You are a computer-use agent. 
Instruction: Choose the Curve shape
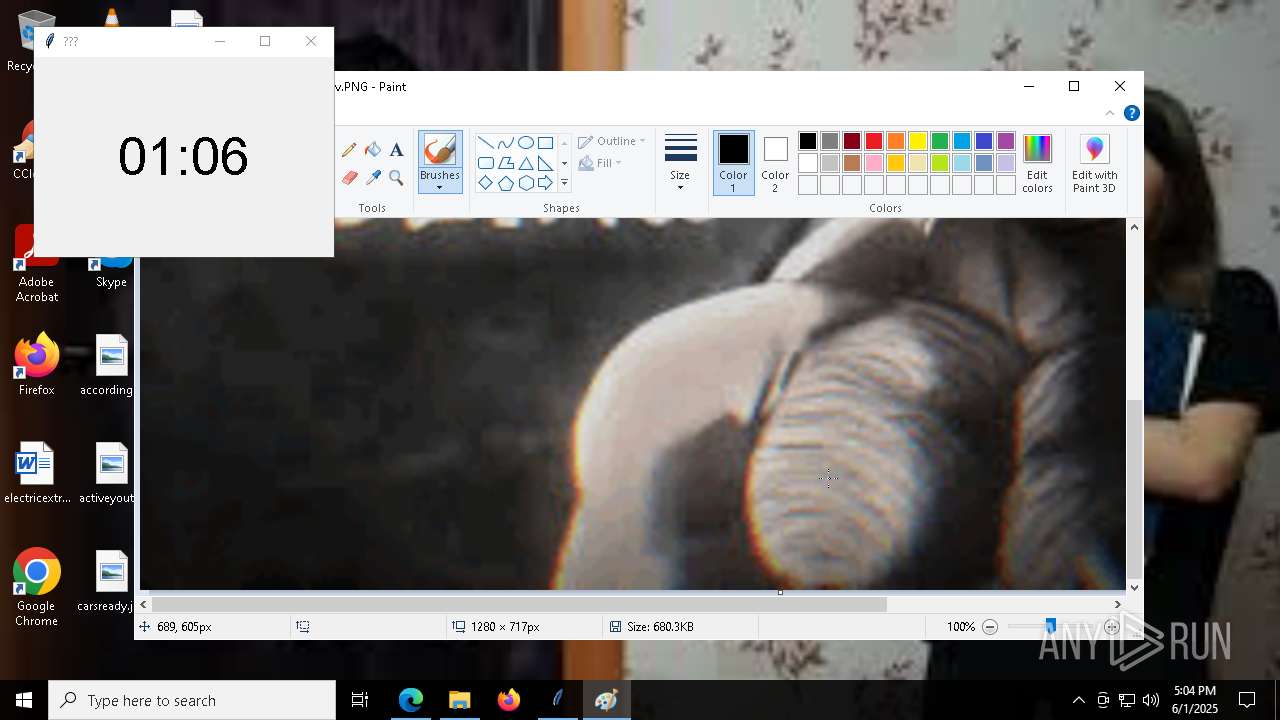(x=505, y=142)
